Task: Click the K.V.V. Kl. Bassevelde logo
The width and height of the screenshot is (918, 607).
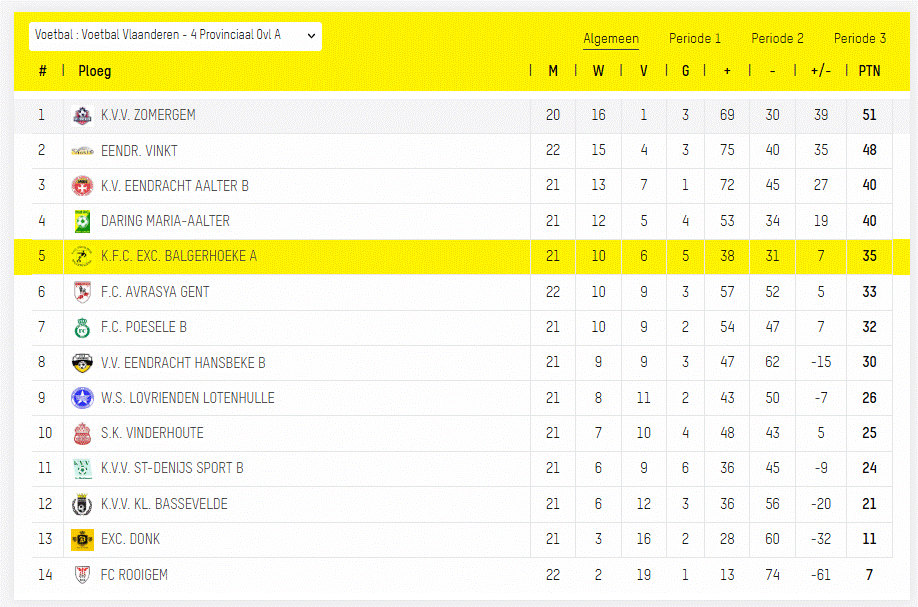Action: pyautogui.click(x=82, y=504)
